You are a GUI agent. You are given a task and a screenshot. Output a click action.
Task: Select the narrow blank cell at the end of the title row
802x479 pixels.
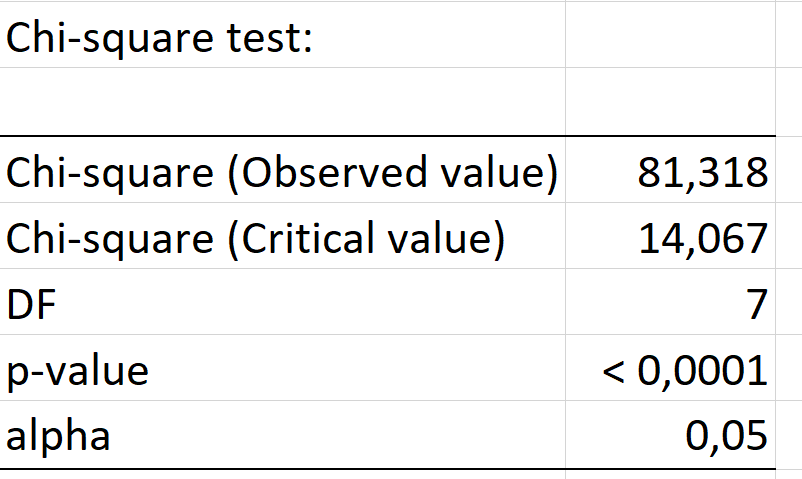pos(789,35)
